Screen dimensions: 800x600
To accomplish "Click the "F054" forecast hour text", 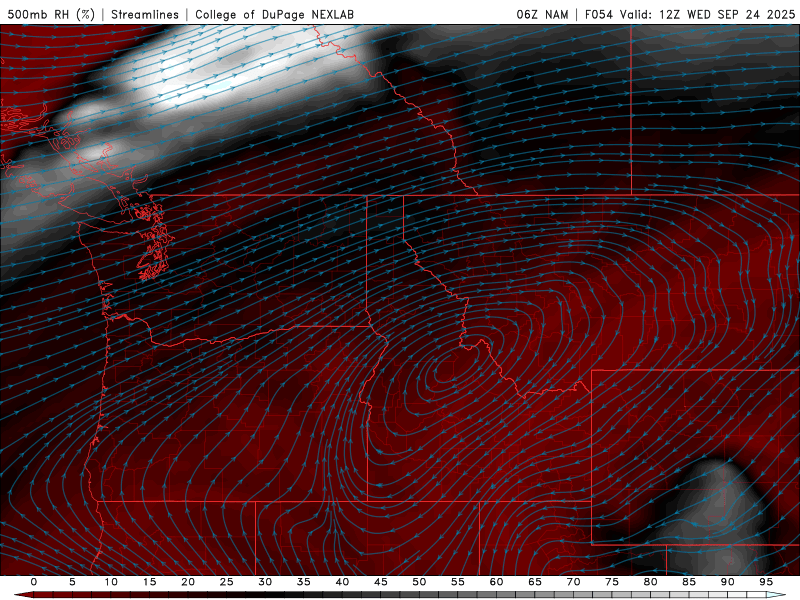I will pos(599,14).
